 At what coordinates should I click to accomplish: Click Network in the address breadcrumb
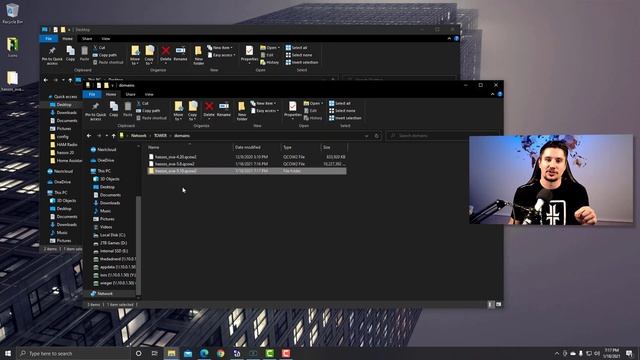(x=139, y=136)
